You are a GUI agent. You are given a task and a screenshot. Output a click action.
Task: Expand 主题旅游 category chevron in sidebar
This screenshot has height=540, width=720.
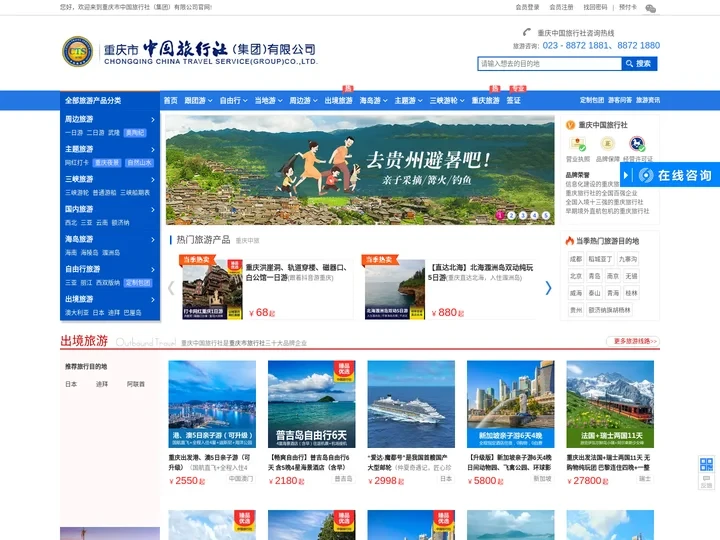click(x=153, y=150)
